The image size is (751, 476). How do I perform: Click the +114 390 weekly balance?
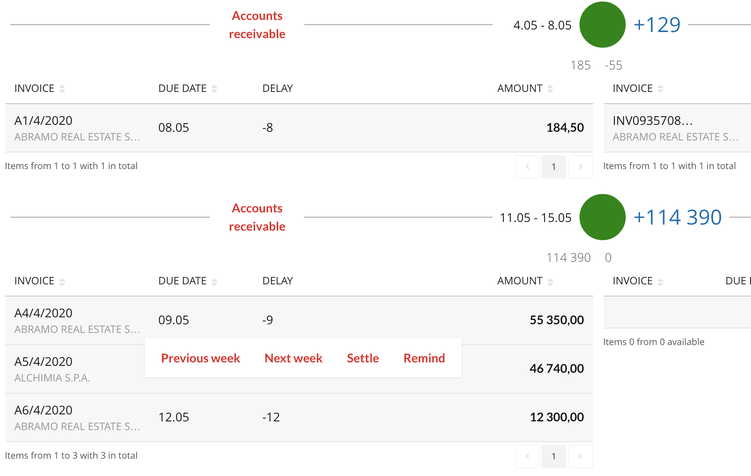click(677, 217)
